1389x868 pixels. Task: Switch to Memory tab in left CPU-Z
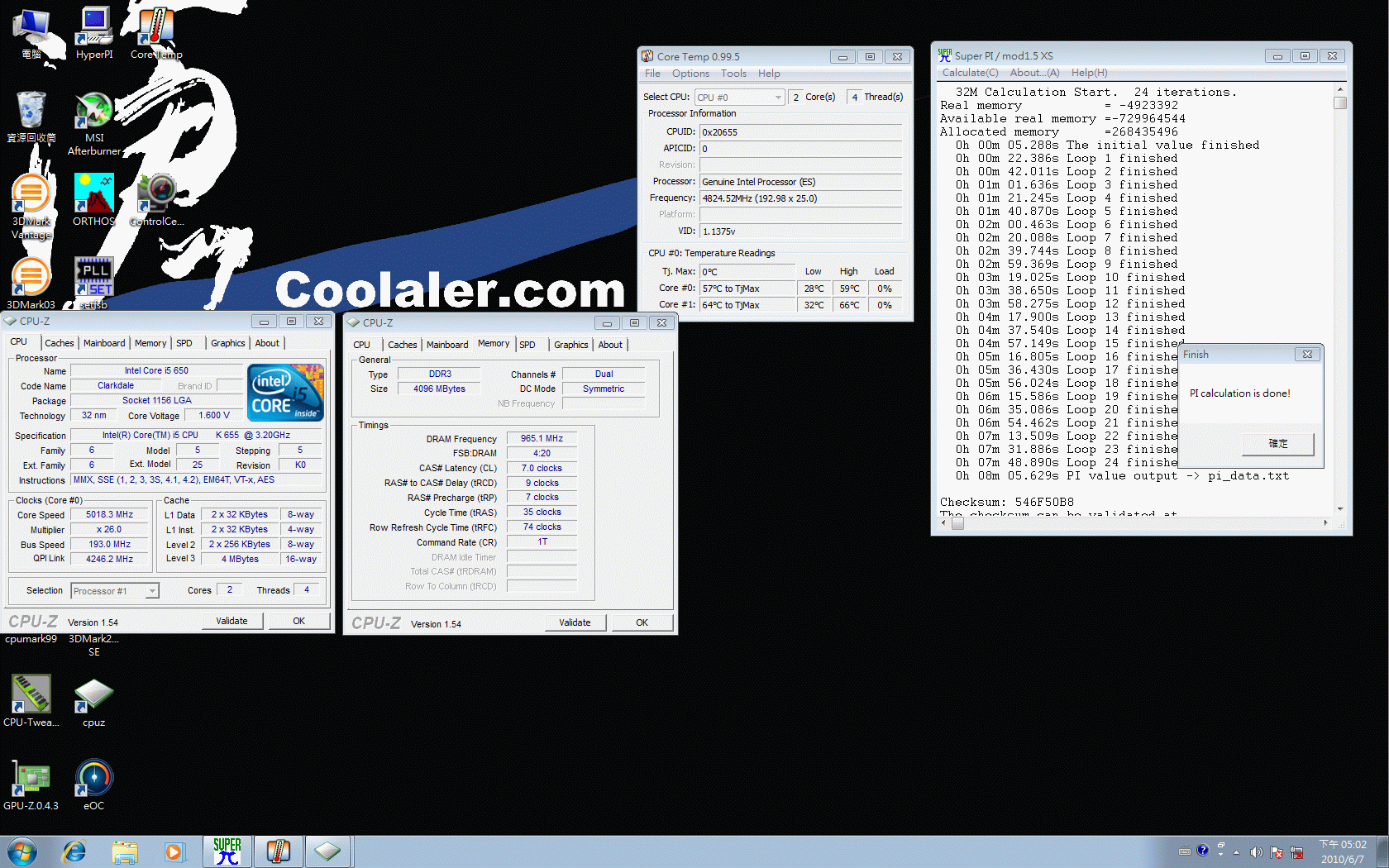tap(150, 343)
